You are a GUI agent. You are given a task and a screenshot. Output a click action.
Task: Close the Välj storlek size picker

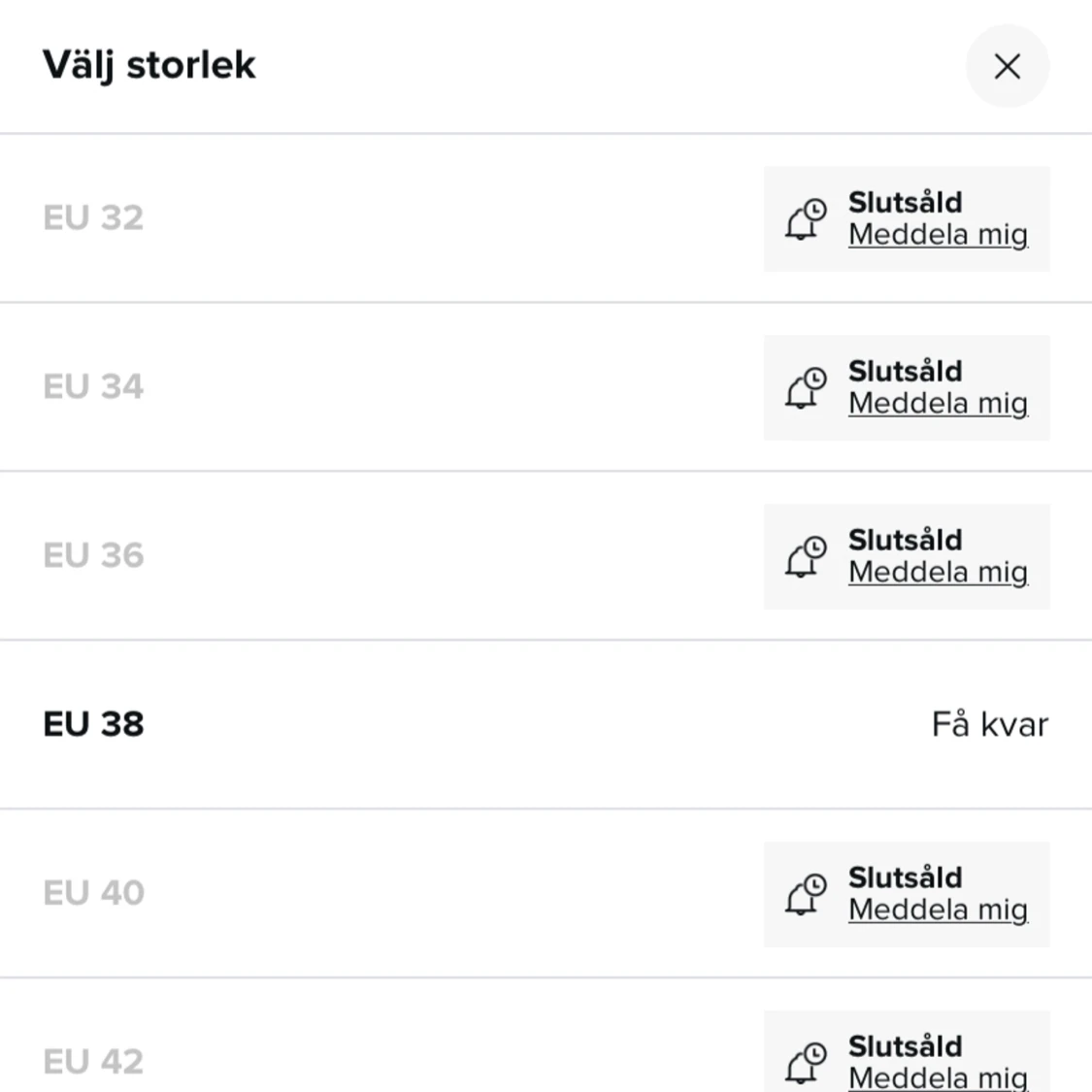click(1007, 66)
